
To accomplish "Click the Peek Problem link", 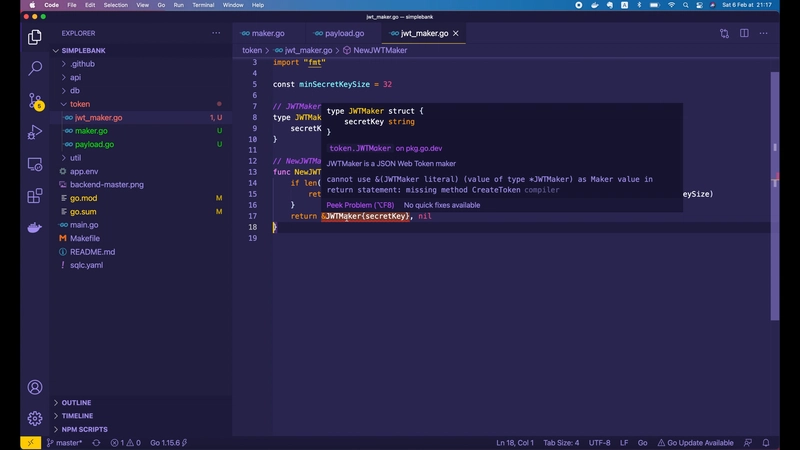I will coord(360,205).
